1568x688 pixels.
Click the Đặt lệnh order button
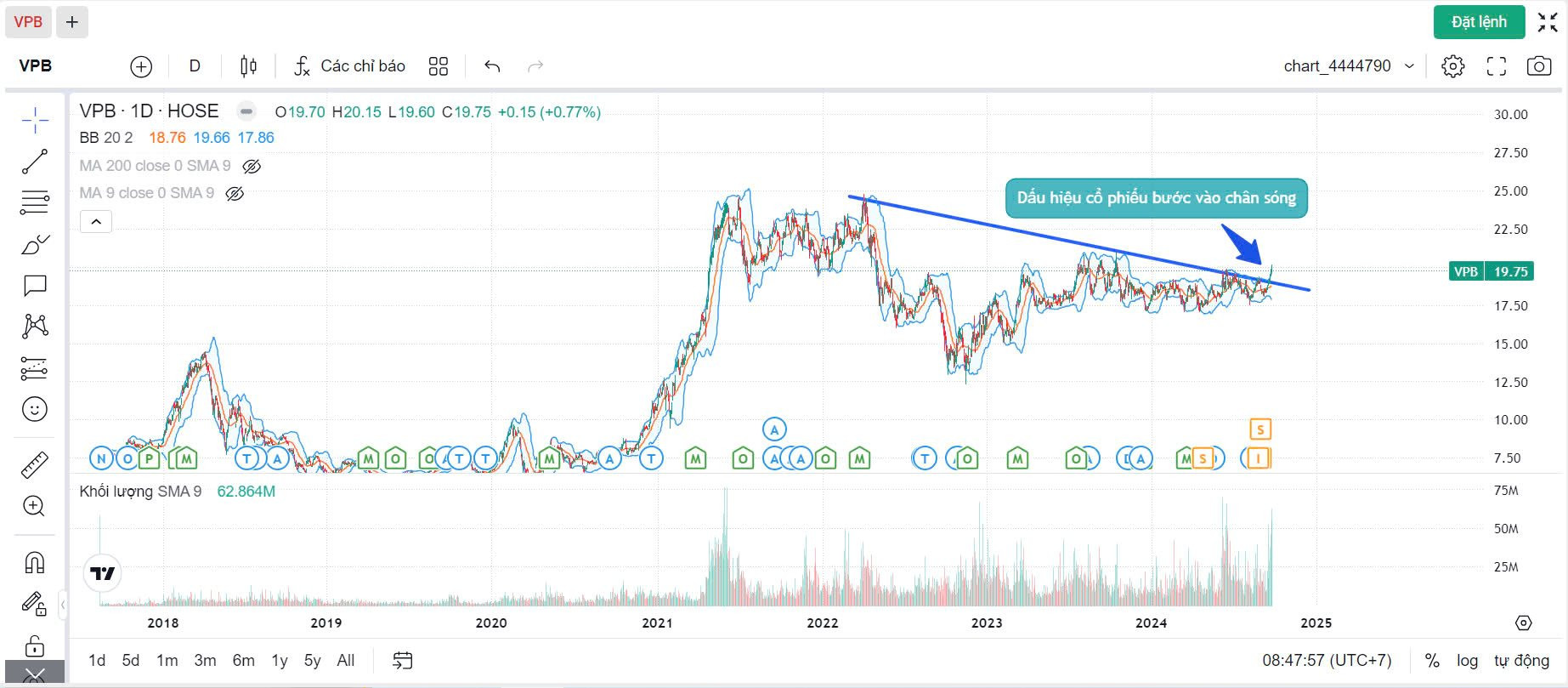[1479, 22]
